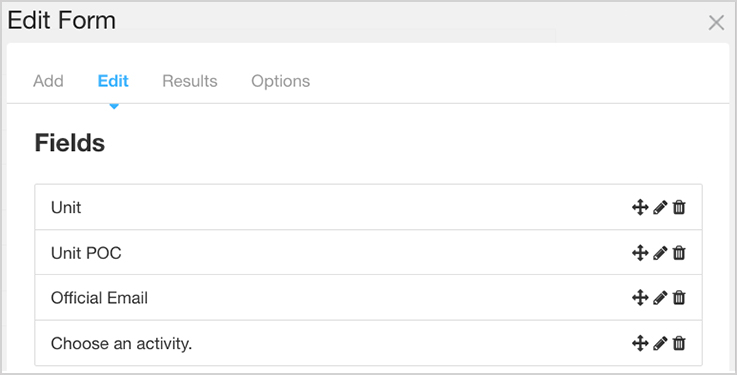The width and height of the screenshot is (737, 375).
Task: Select the Unit field row
Action: [368, 207]
